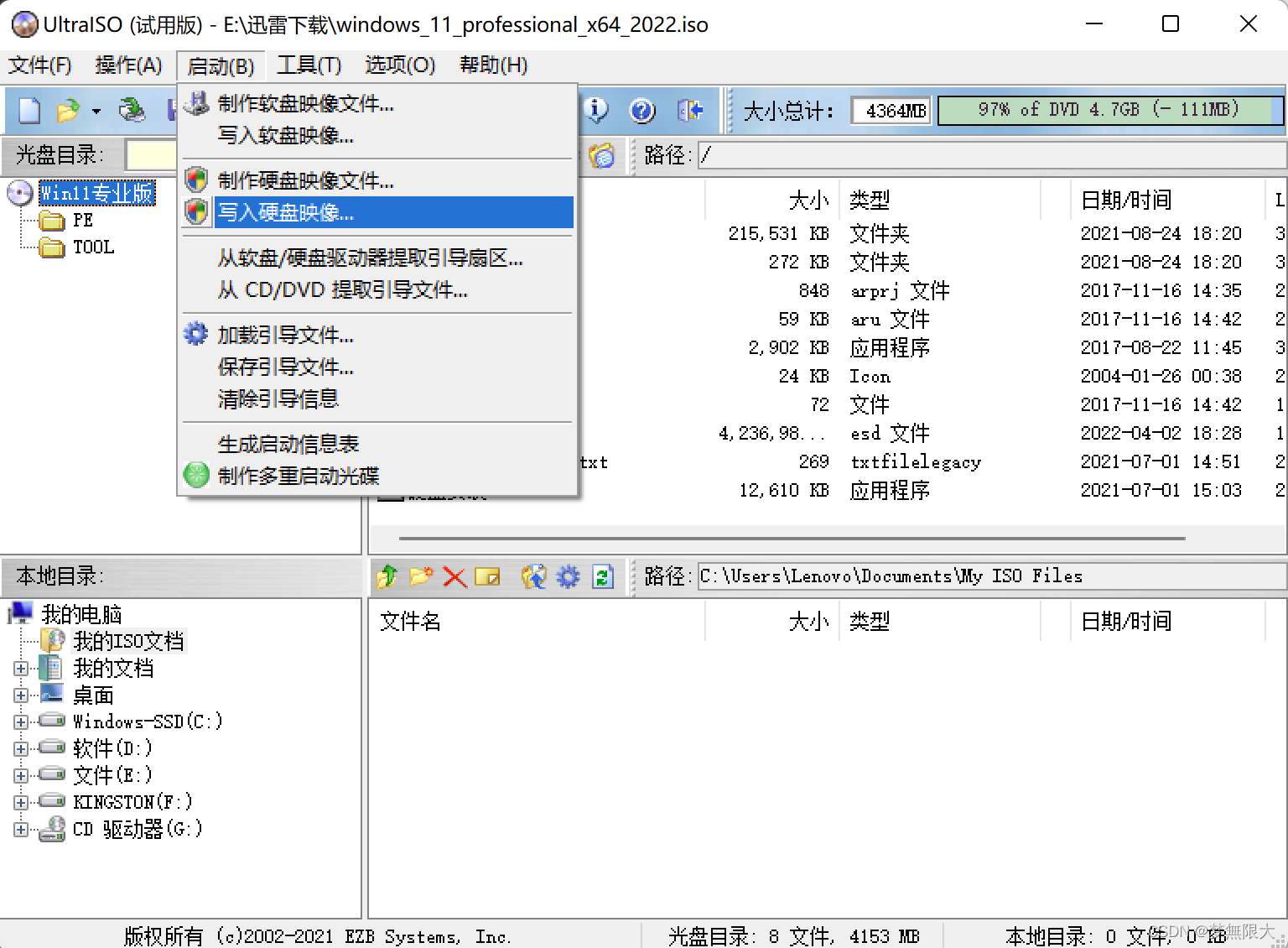Viewport: 1288px width, 948px height.
Task: Click the red X delete icon in the local toolbar
Action: coord(454,576)
